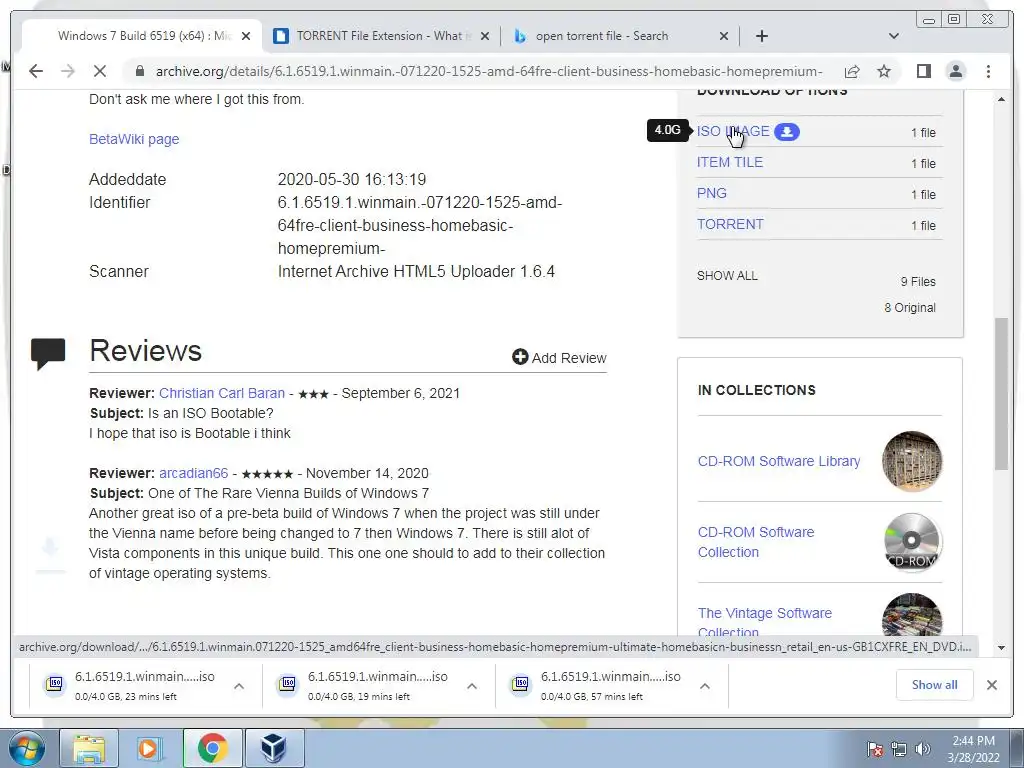Close the open torrent file tab
This screenshot has height=768, width=1024.
724,36
